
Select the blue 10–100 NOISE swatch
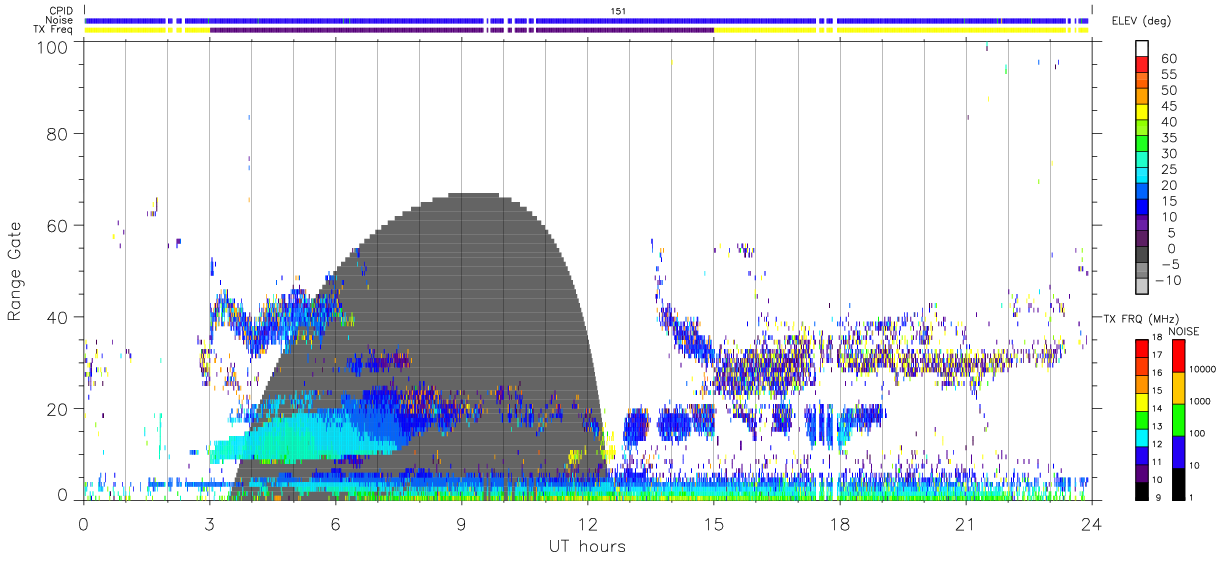pos(1180,451)
